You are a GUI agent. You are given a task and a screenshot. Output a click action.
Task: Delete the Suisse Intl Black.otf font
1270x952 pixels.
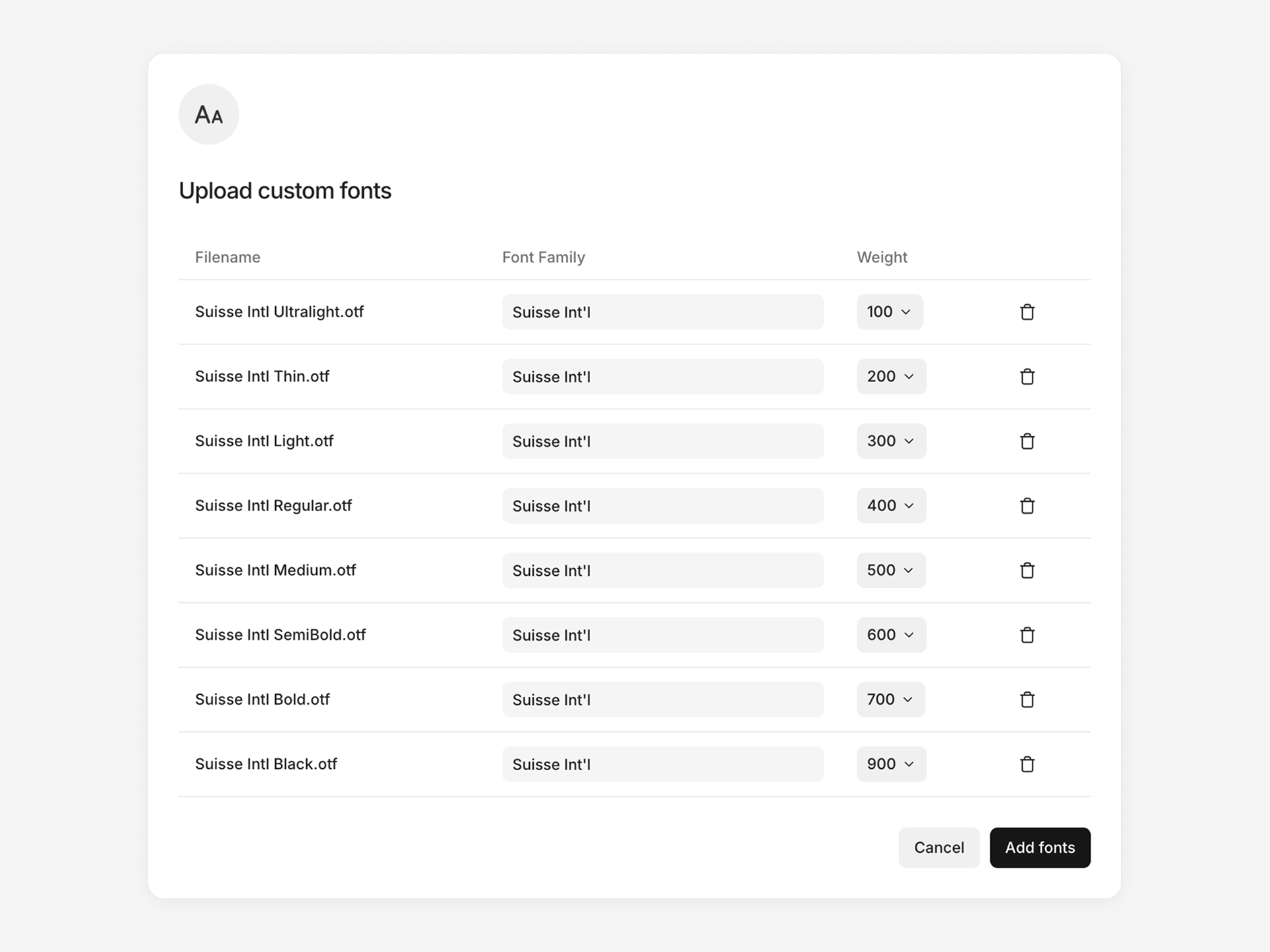point(1027,764)
